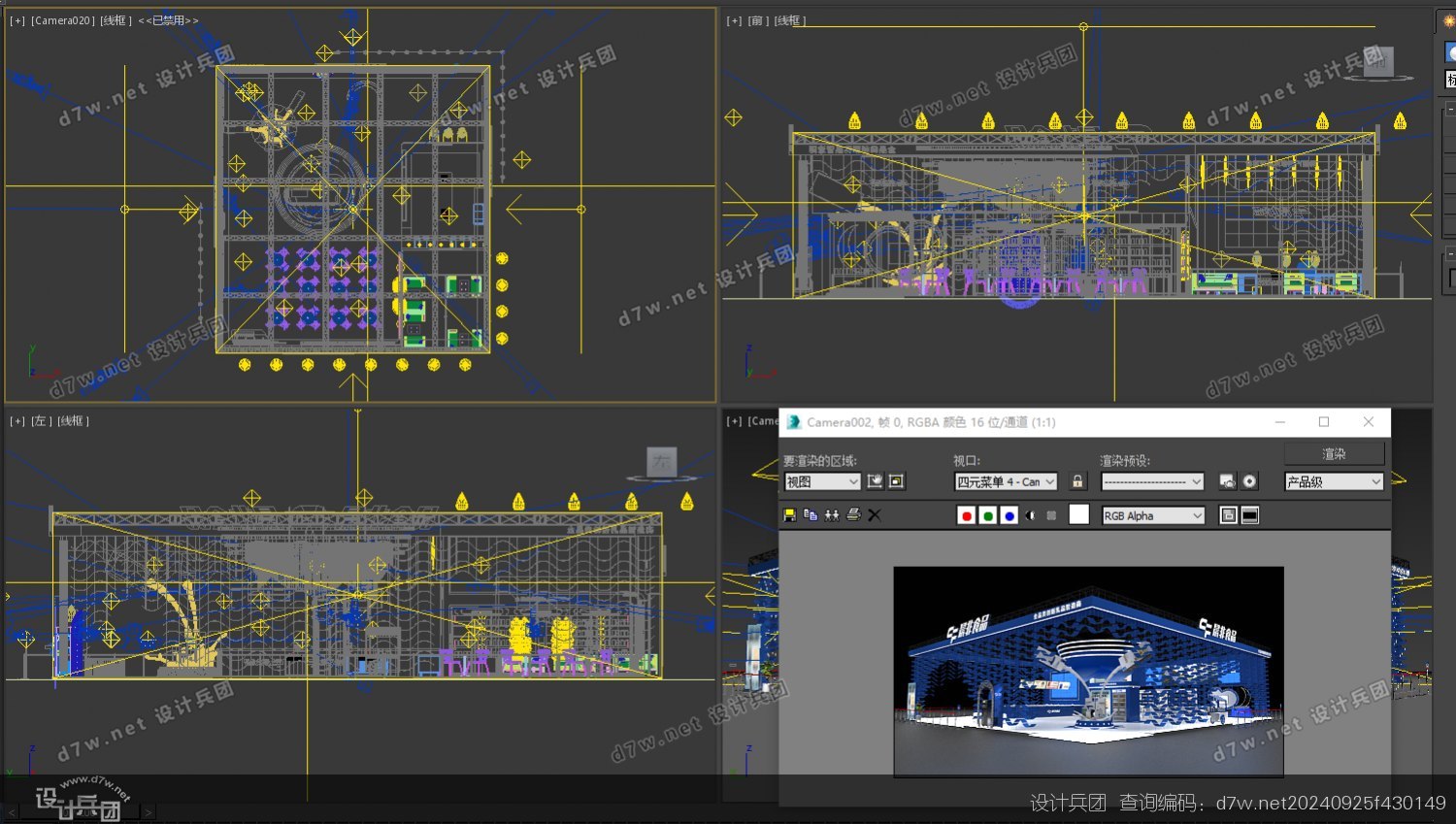Screen dimensions: 1456x824
Task: Open render setup icon in render window
Action: click(x=1228, y=481)
